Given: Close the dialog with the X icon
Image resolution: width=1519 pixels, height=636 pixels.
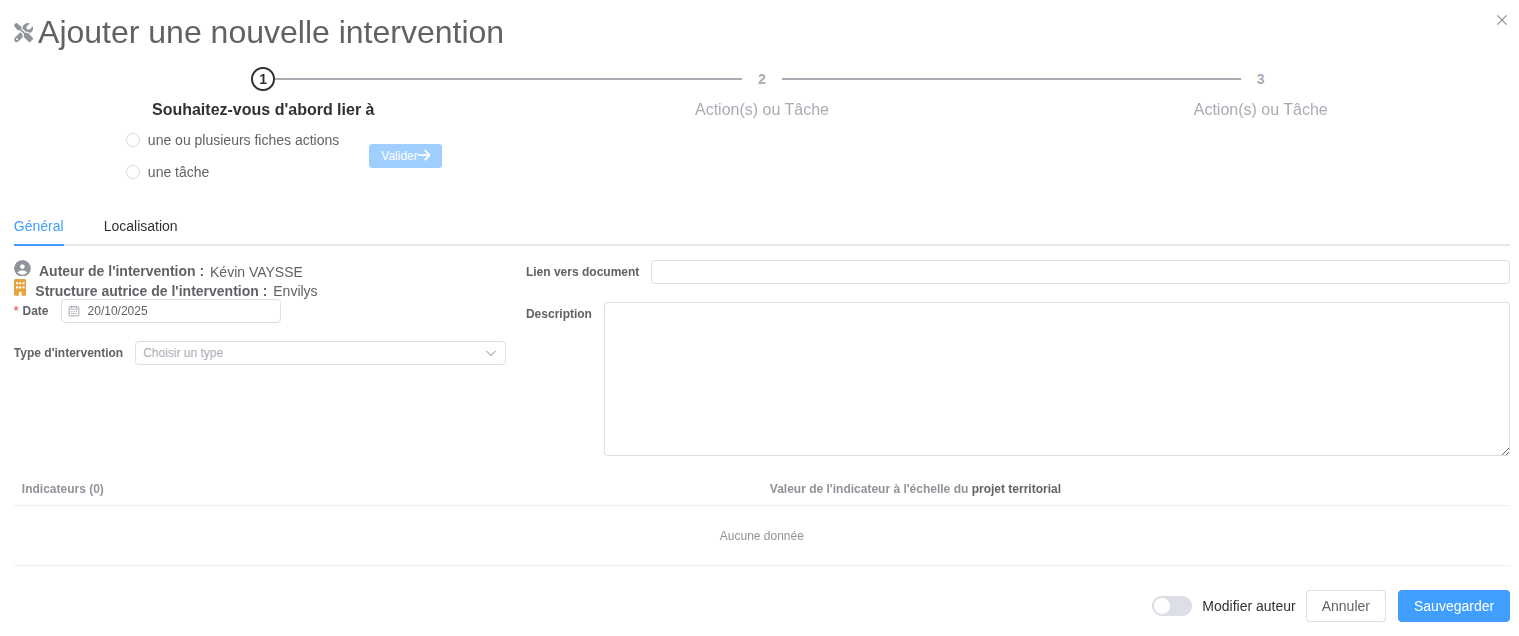Looking at the screenshot, I should tap(1501, 20).
